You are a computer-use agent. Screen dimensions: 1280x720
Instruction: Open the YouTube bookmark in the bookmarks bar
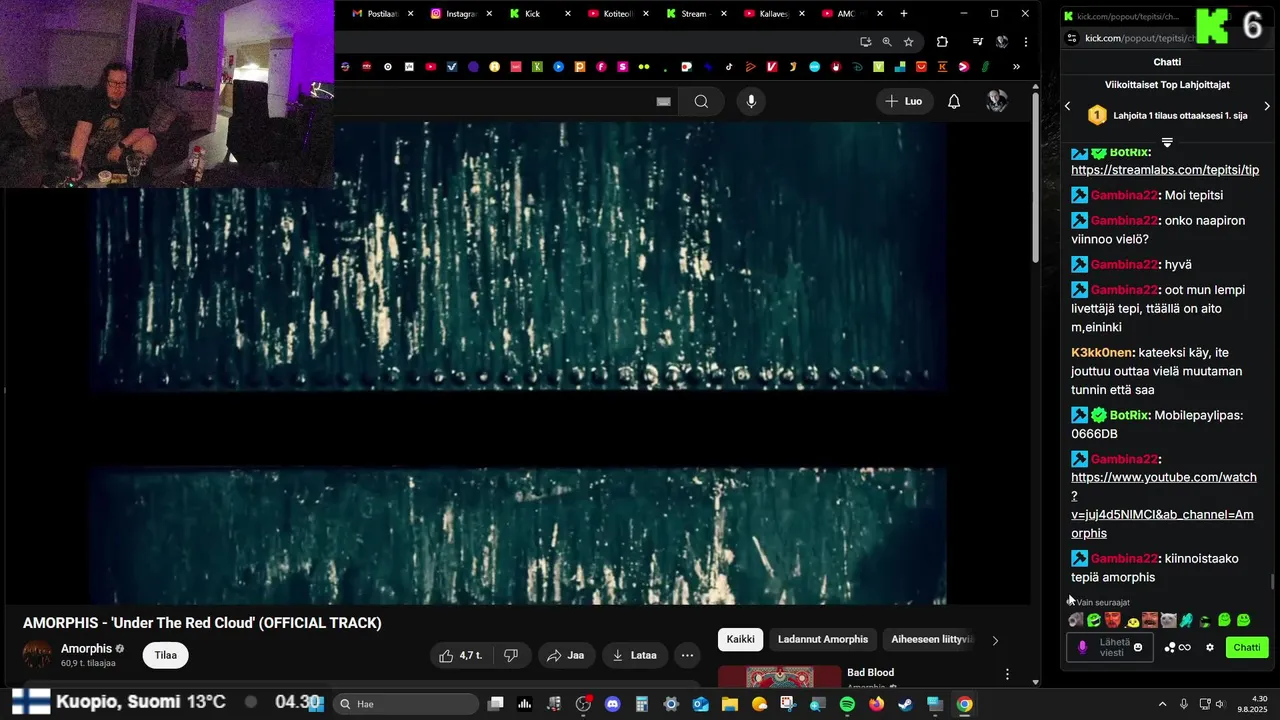click(431, 67)
